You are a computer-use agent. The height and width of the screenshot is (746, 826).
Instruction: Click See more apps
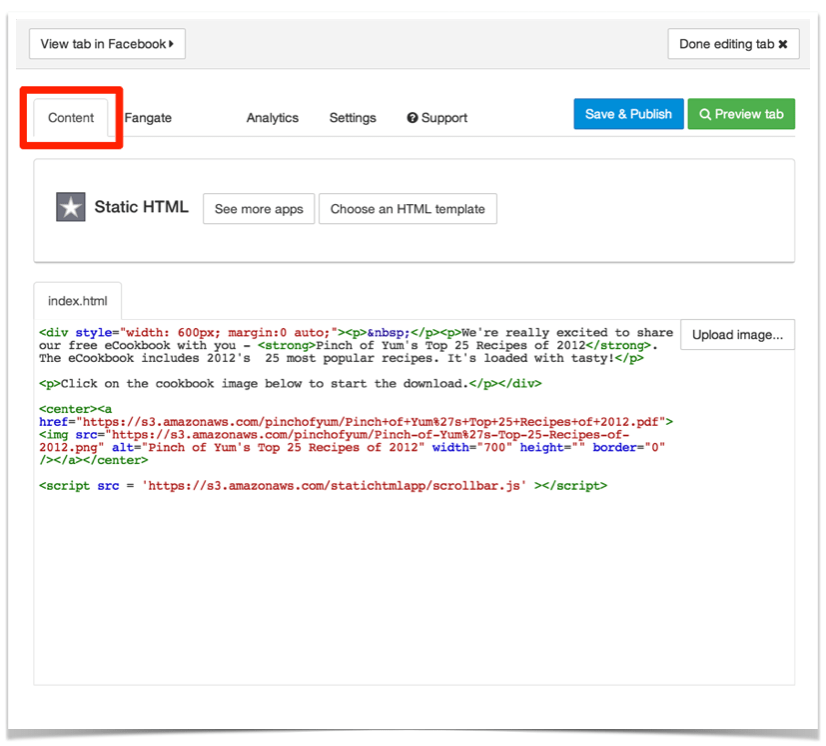258,209
